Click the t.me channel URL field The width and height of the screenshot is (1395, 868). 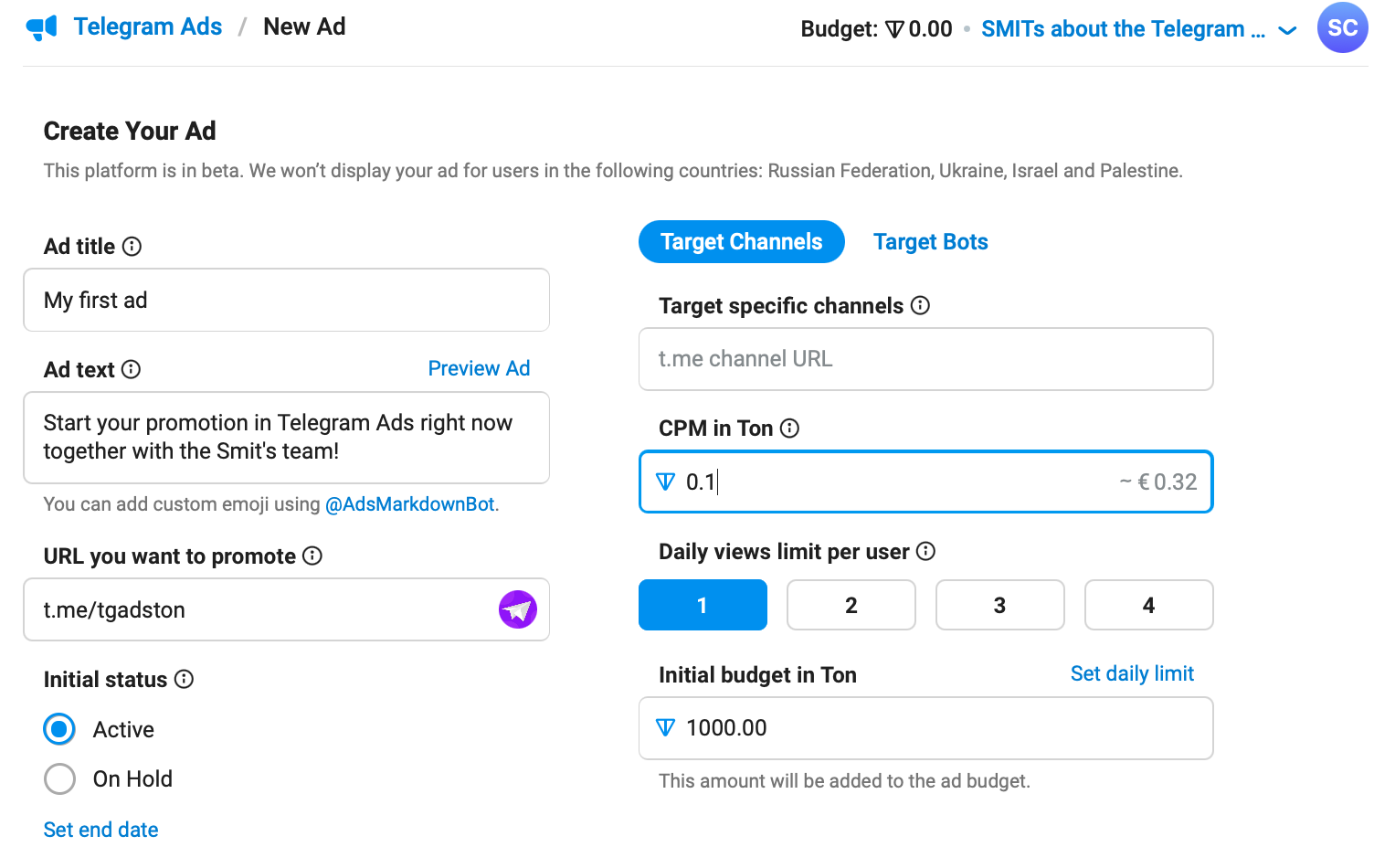tap(925, 359)
